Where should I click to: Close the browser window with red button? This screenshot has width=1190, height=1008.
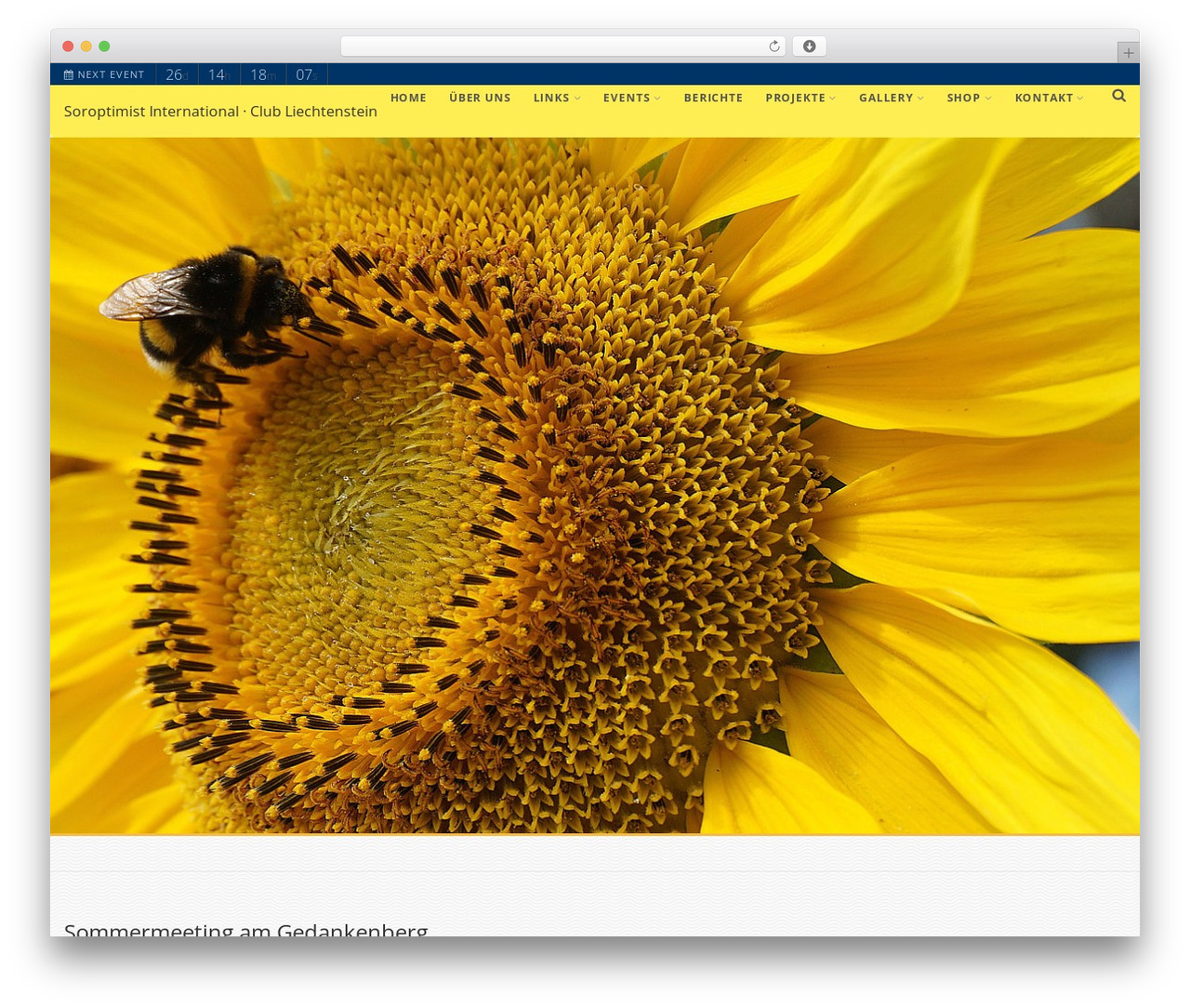68,46
